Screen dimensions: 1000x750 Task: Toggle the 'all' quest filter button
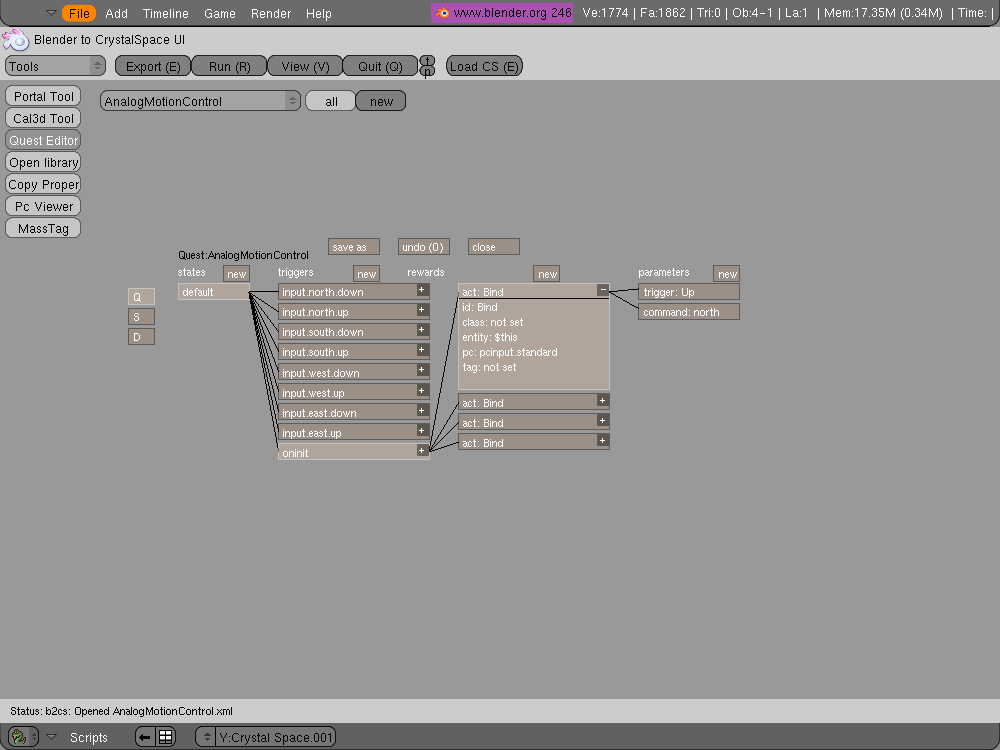coord(331,101)
